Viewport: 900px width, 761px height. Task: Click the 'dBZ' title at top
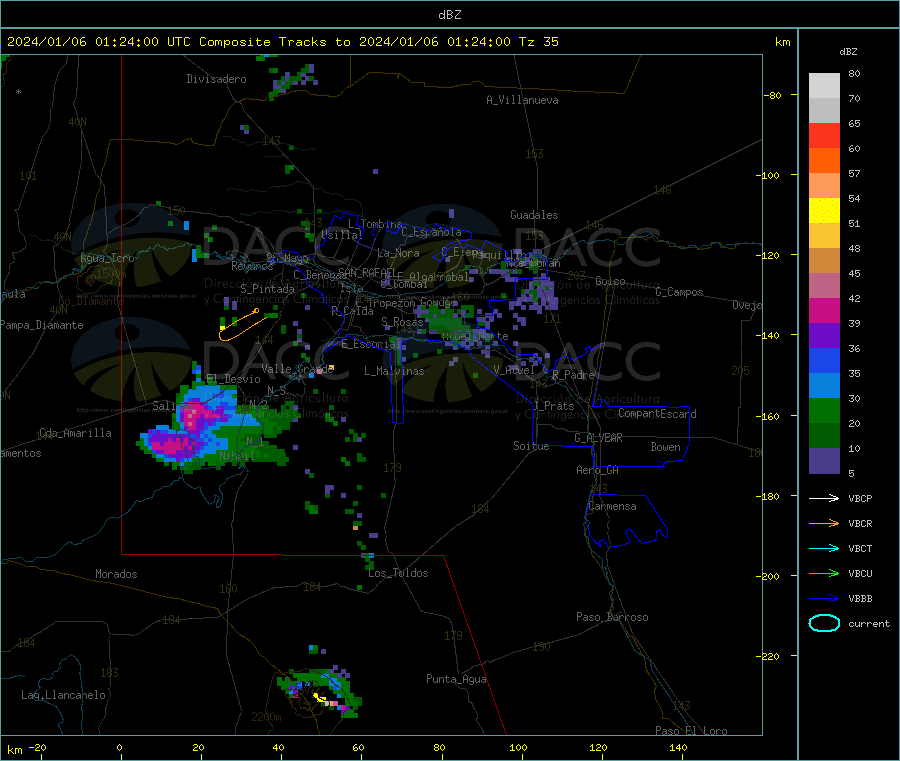449,14
